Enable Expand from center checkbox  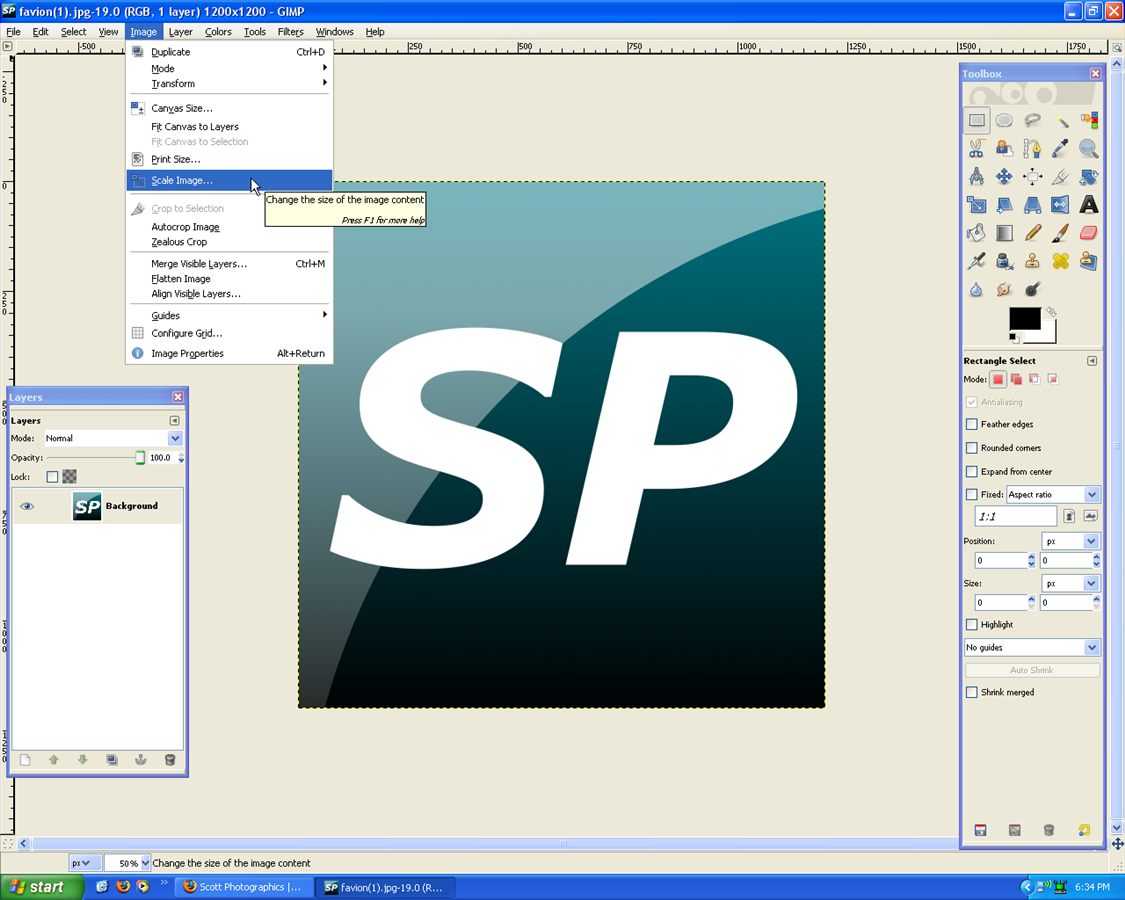[x=971, y=472]
